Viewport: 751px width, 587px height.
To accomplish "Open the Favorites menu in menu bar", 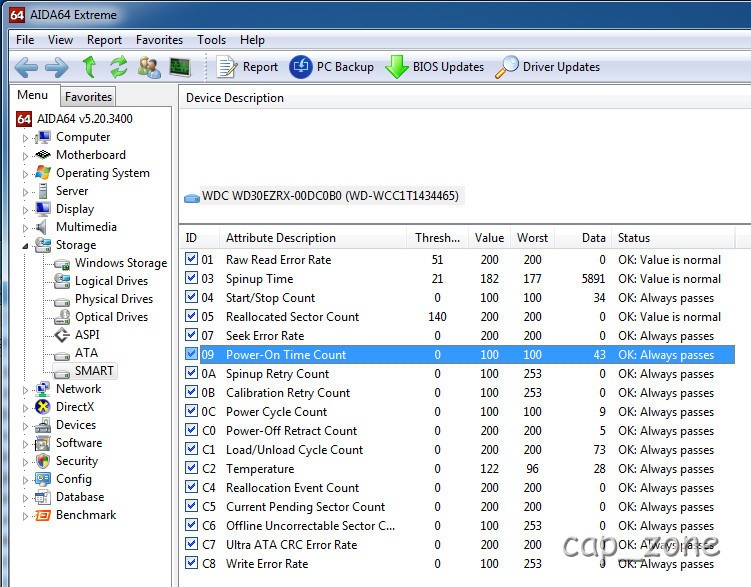I will pos(159,40).
